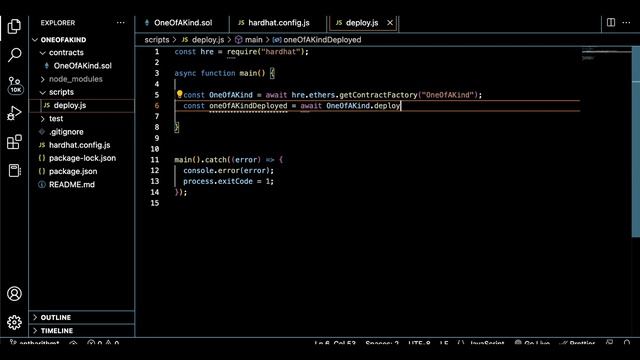Image resolution: width=640 pixels, height=360 pixels.
Task: Open the Extensions view icon
Action: (x=14, y=142)
